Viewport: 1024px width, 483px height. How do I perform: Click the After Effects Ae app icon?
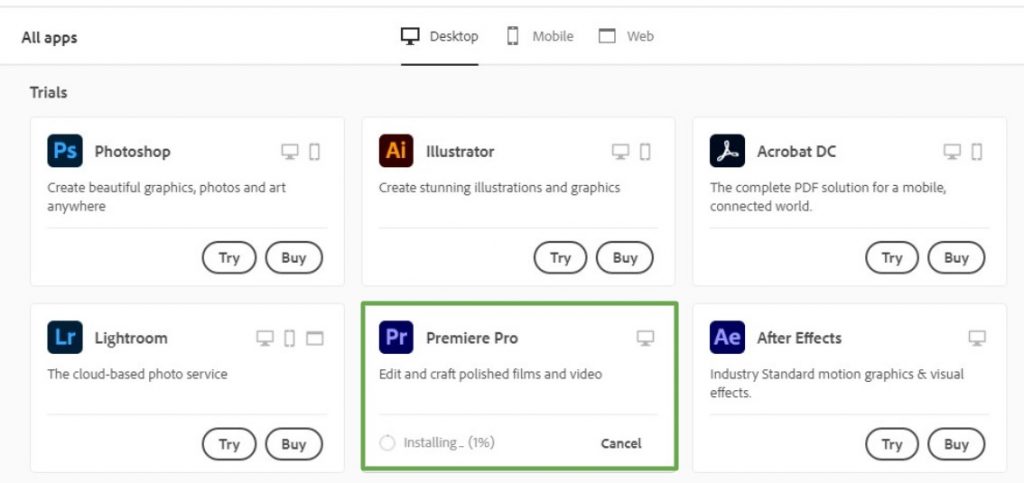tap(727, 337)
